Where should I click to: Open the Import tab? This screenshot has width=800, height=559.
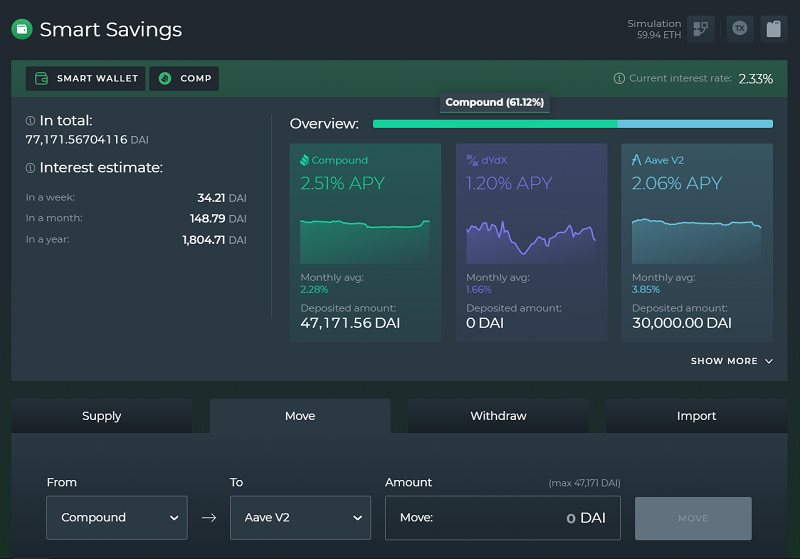tap(696, 416)
